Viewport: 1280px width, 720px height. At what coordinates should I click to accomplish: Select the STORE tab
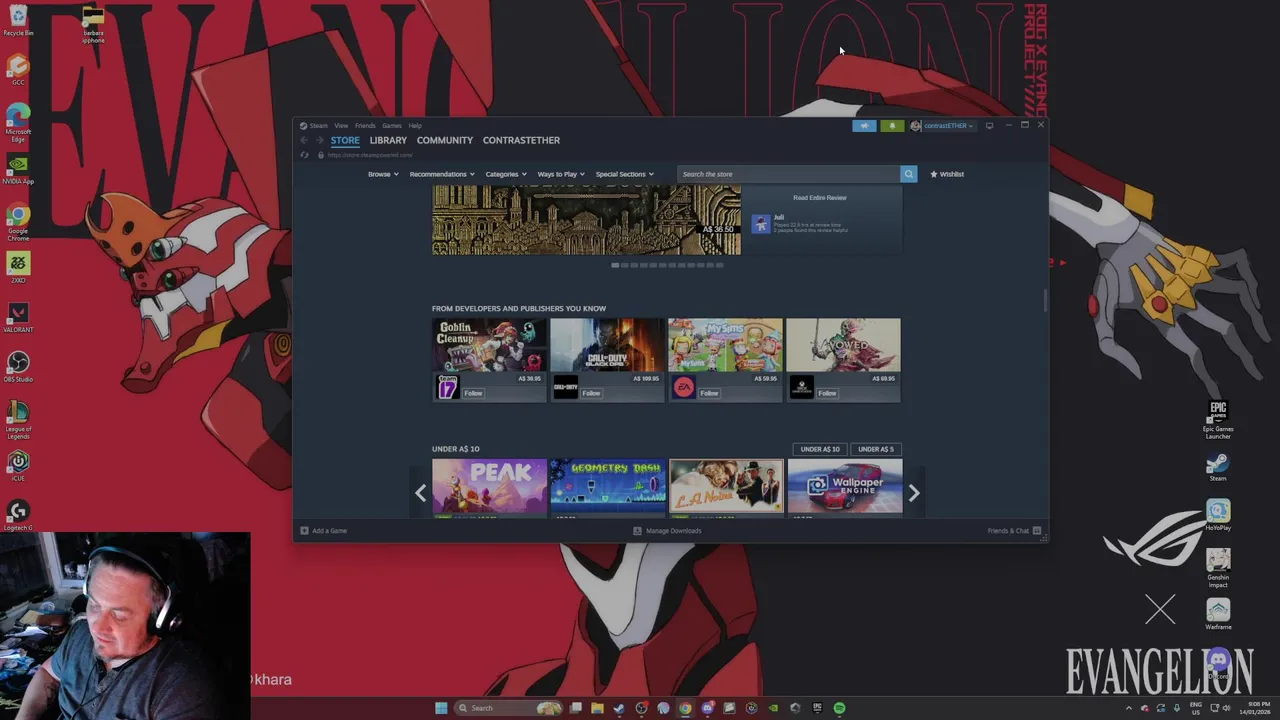(x=345, y=140)
